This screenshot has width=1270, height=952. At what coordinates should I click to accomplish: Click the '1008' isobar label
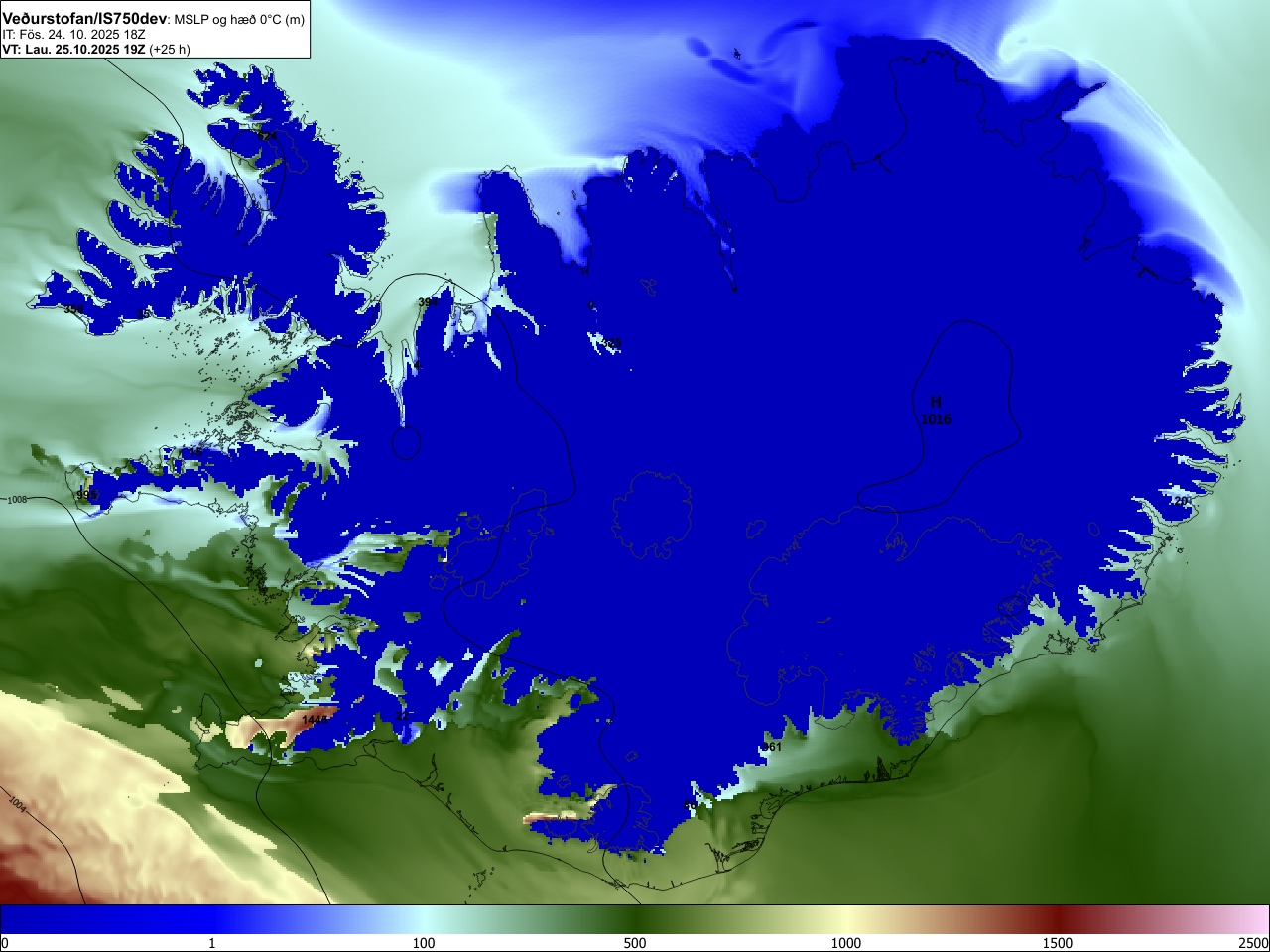click(17, 500)
